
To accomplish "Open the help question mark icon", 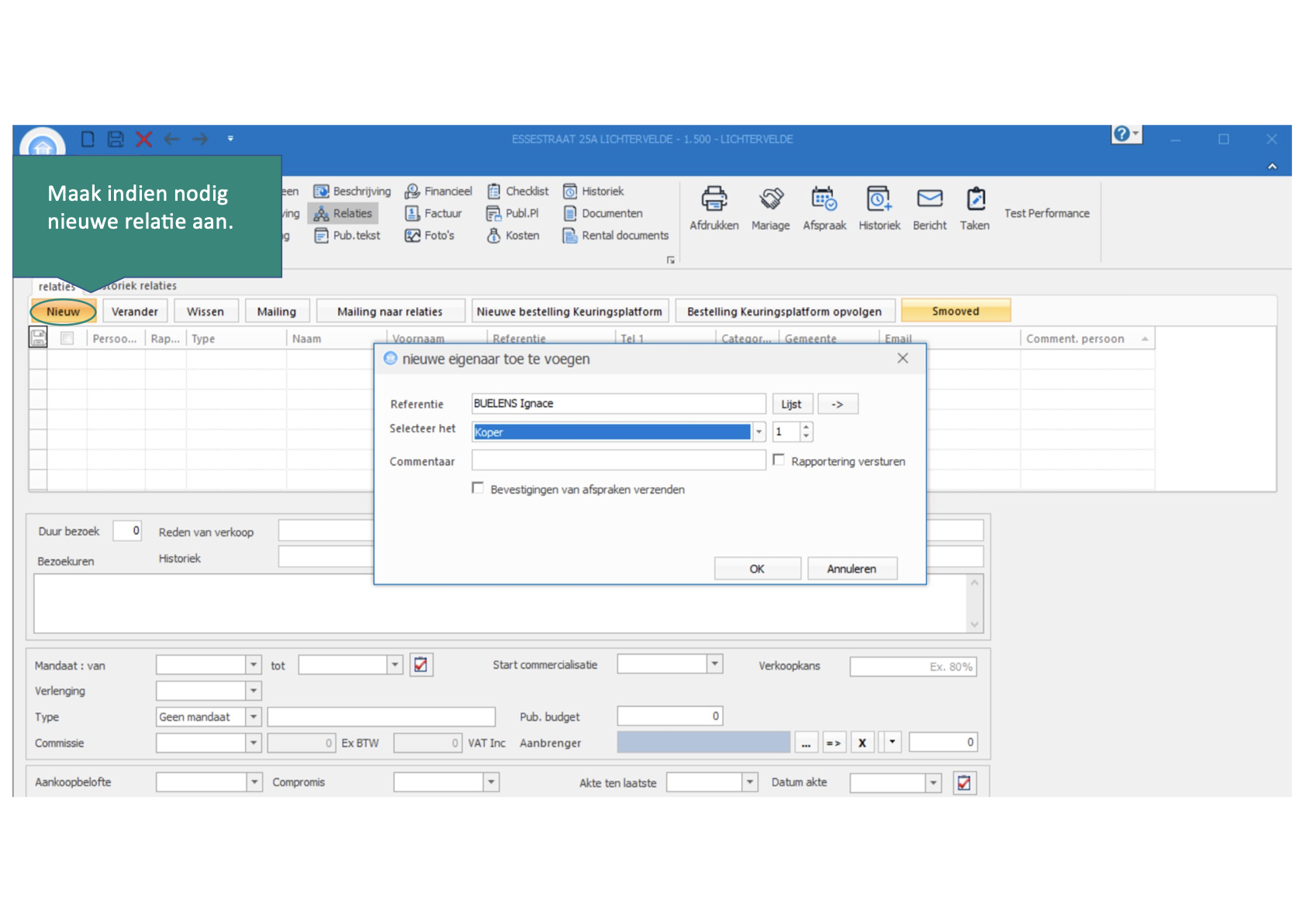I will pyautogui.click(x=1121, y=133).
